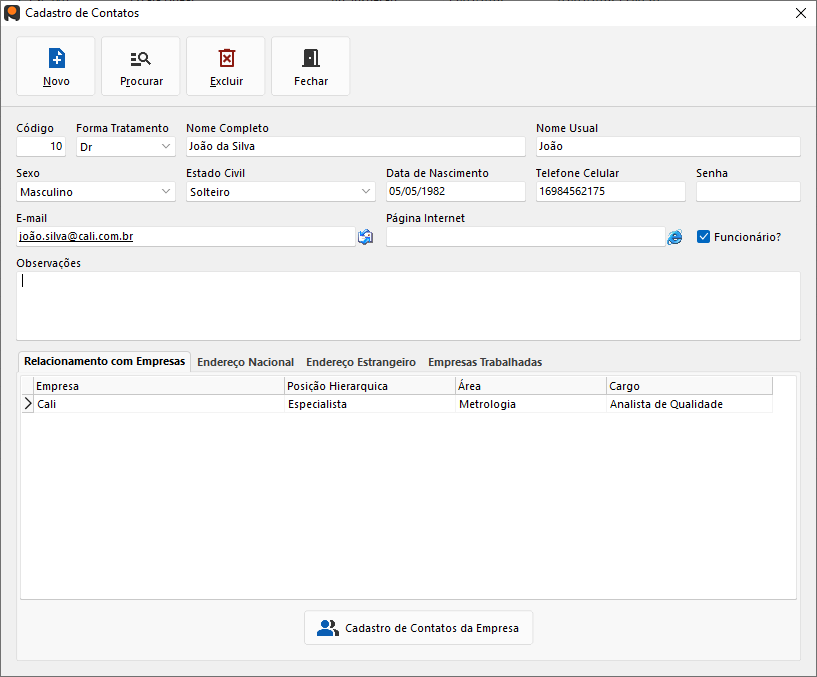Viewport: 817px width, 677px height.
Task: Open the Sexo dropdown list
Action: pyautogui.click(x=166, y=192)
